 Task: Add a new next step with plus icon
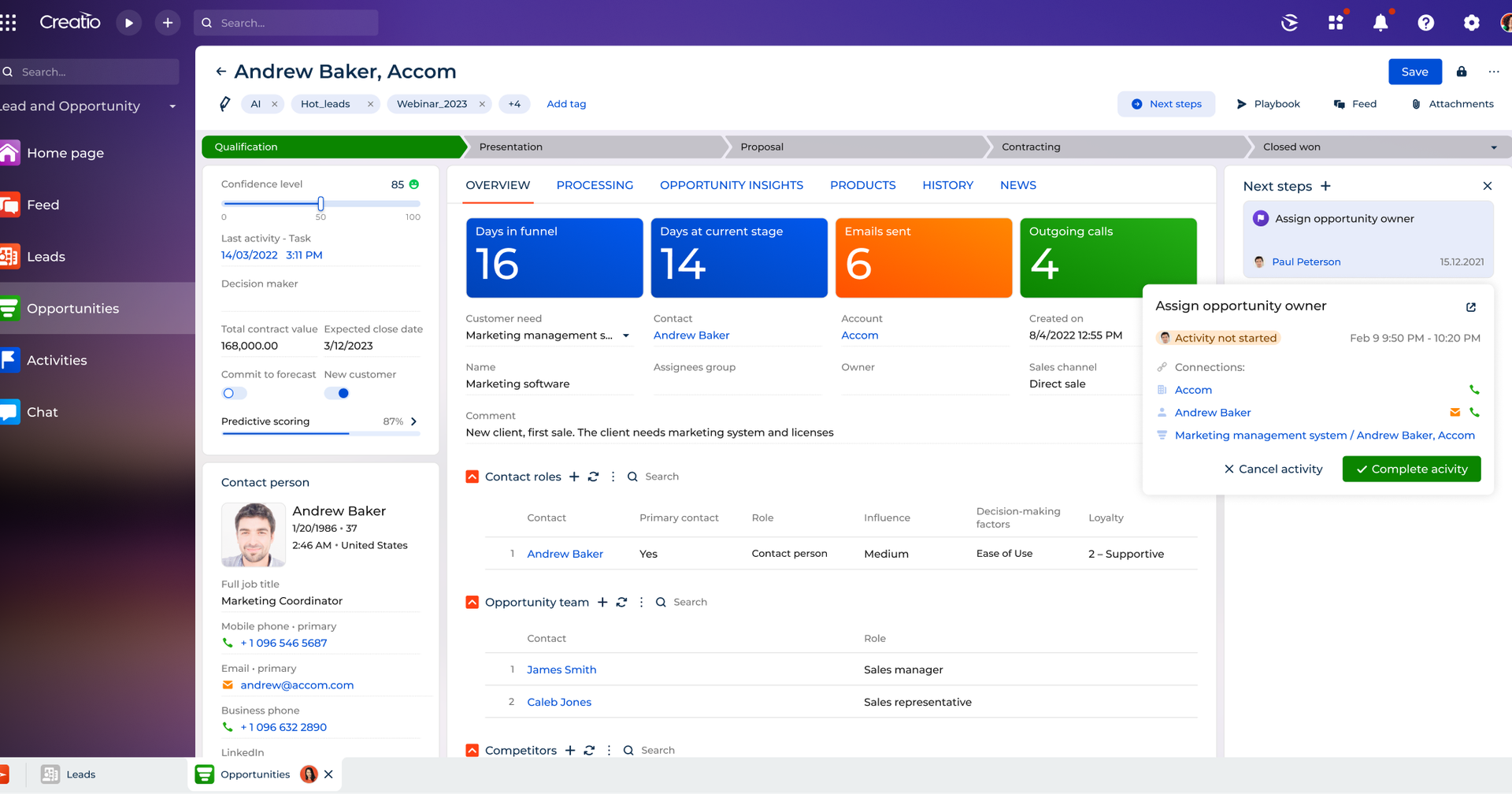(1326, 186)
